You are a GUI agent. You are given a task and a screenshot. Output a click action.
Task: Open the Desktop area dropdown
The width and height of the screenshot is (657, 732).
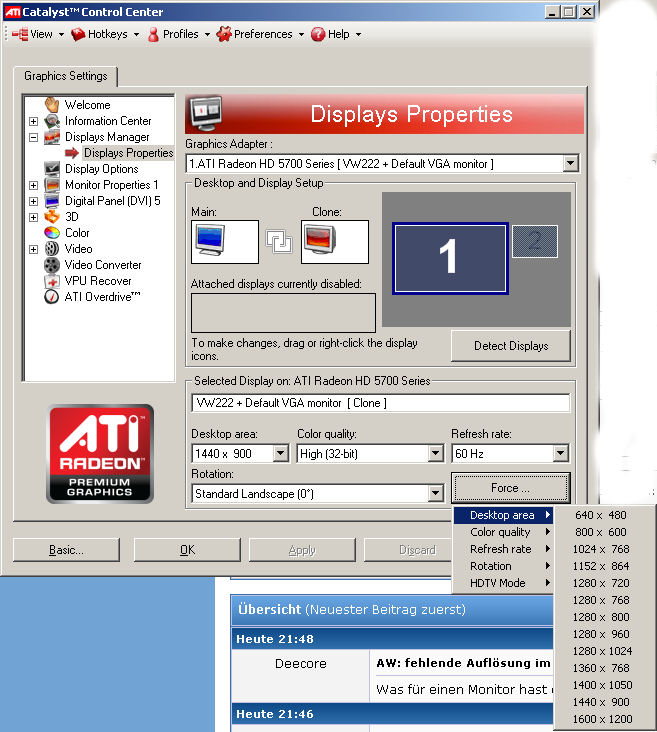281,453
